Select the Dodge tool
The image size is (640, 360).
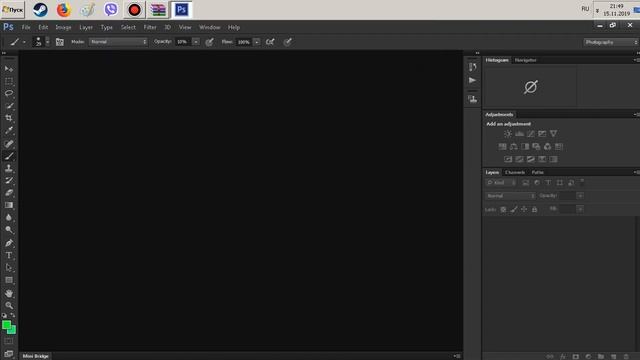(x=9, y=230)
